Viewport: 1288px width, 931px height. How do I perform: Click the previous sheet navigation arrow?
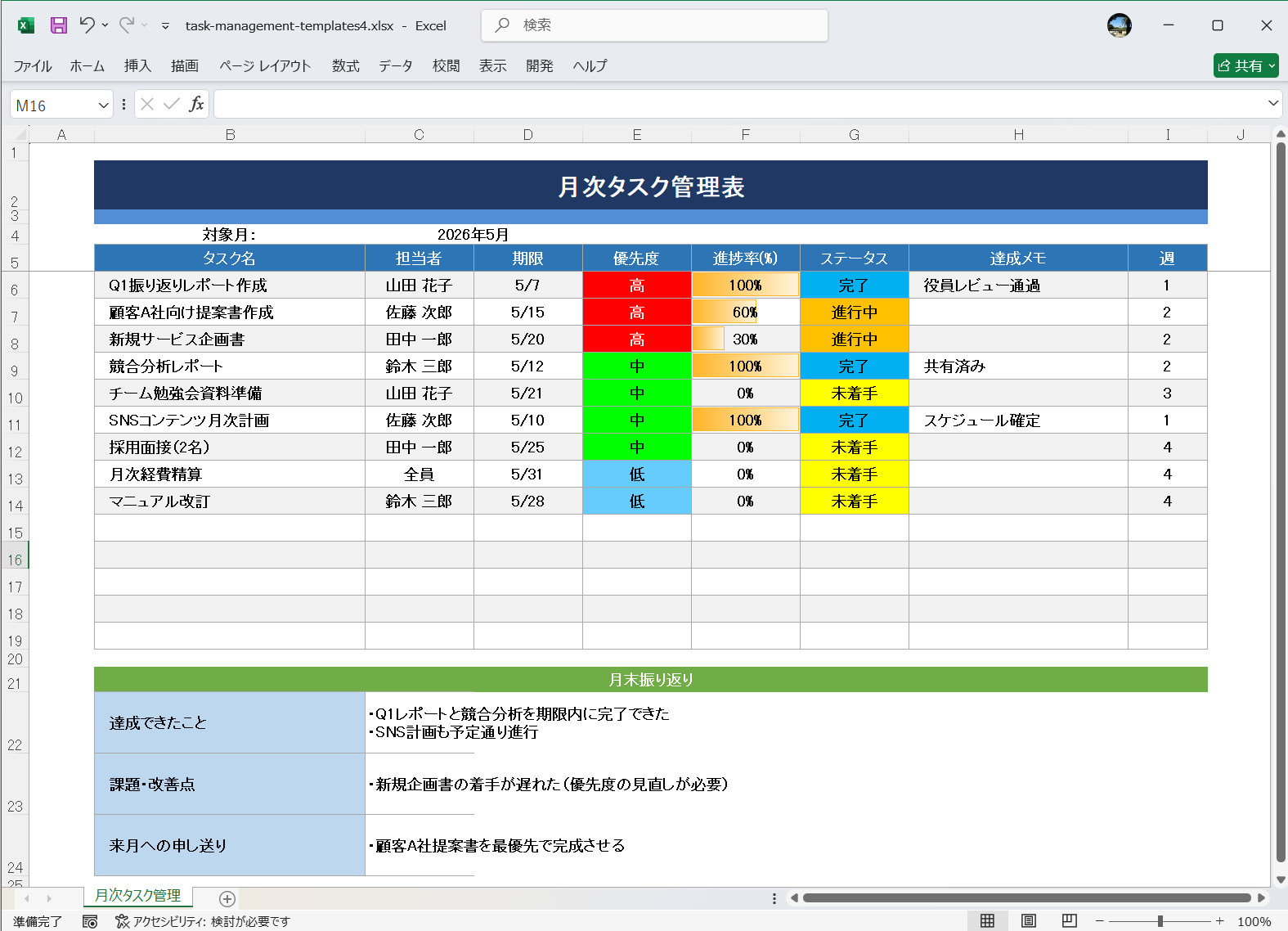click(x=27, y=898)
